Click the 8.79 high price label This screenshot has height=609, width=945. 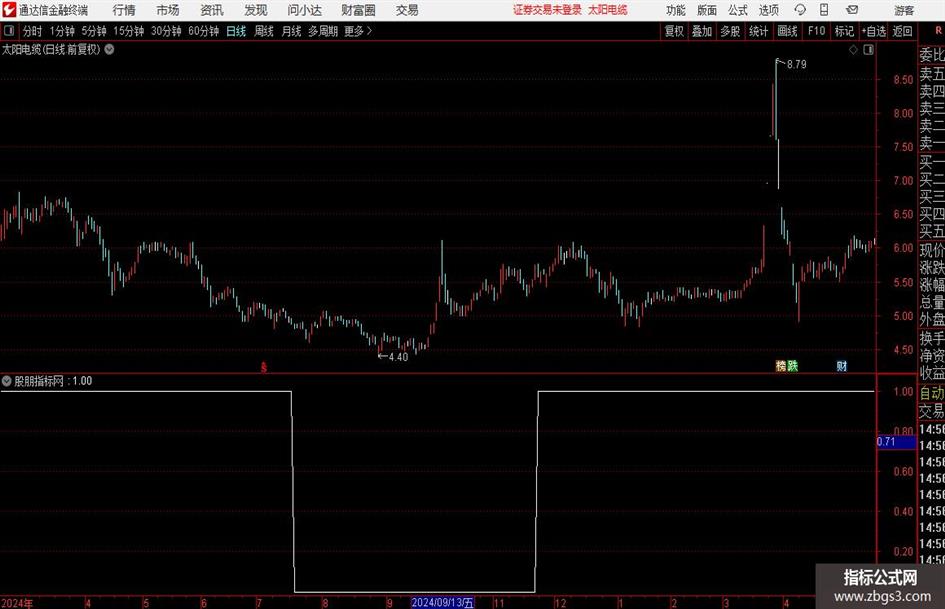click(x=796, y=65)
